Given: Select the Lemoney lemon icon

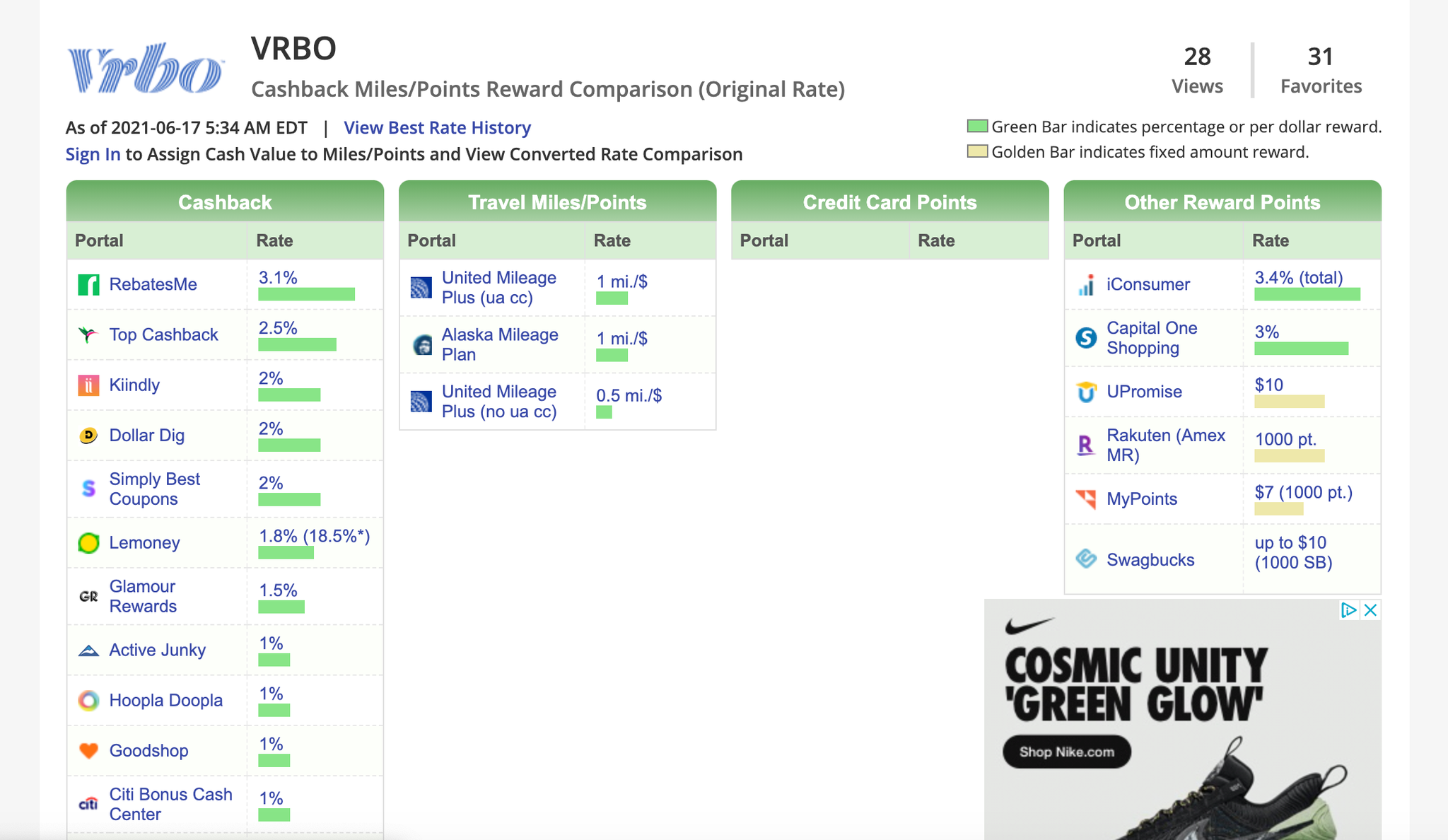Looking at the screenshot, I should click(89, 542).
